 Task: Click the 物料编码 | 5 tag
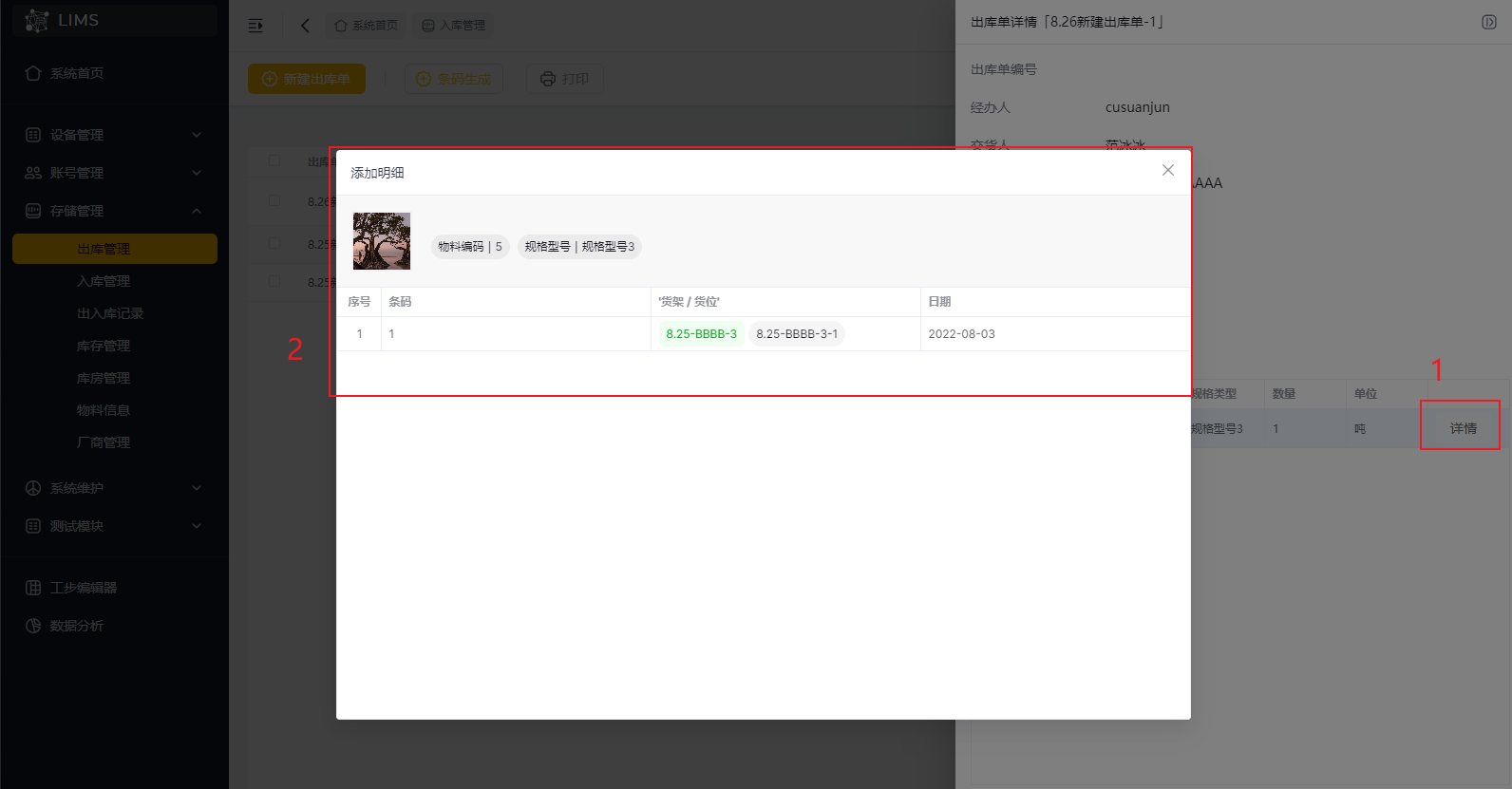[470, 247]
